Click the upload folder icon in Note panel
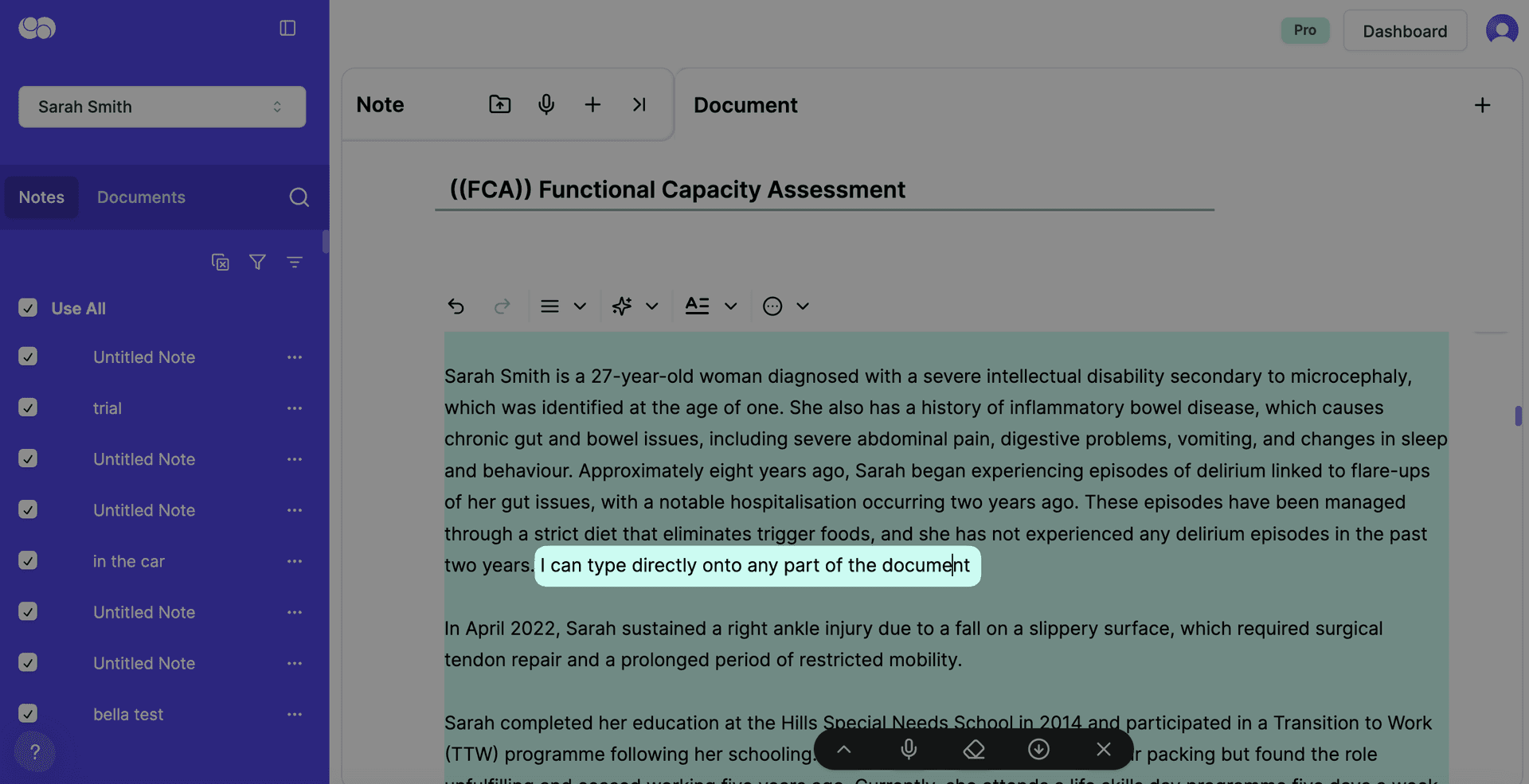 pos(499,104)
